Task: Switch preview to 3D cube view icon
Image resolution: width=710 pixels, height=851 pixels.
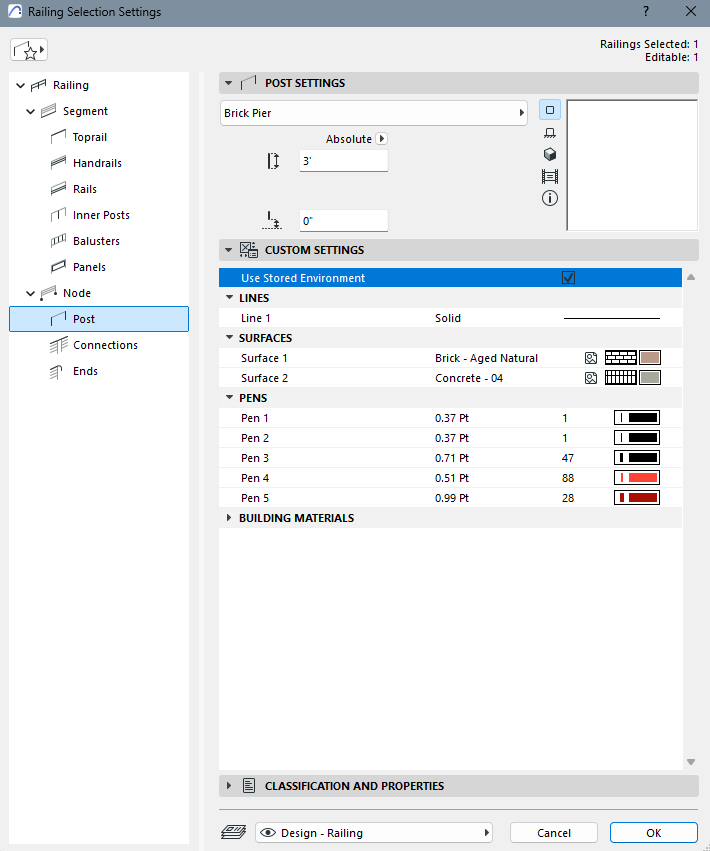Action: (x=550, y=154)
